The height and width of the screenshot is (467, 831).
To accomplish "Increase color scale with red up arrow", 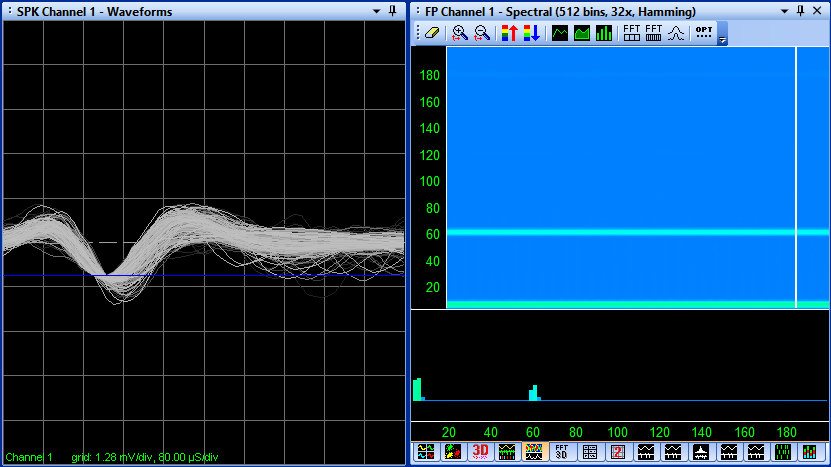I will [509, 33].
